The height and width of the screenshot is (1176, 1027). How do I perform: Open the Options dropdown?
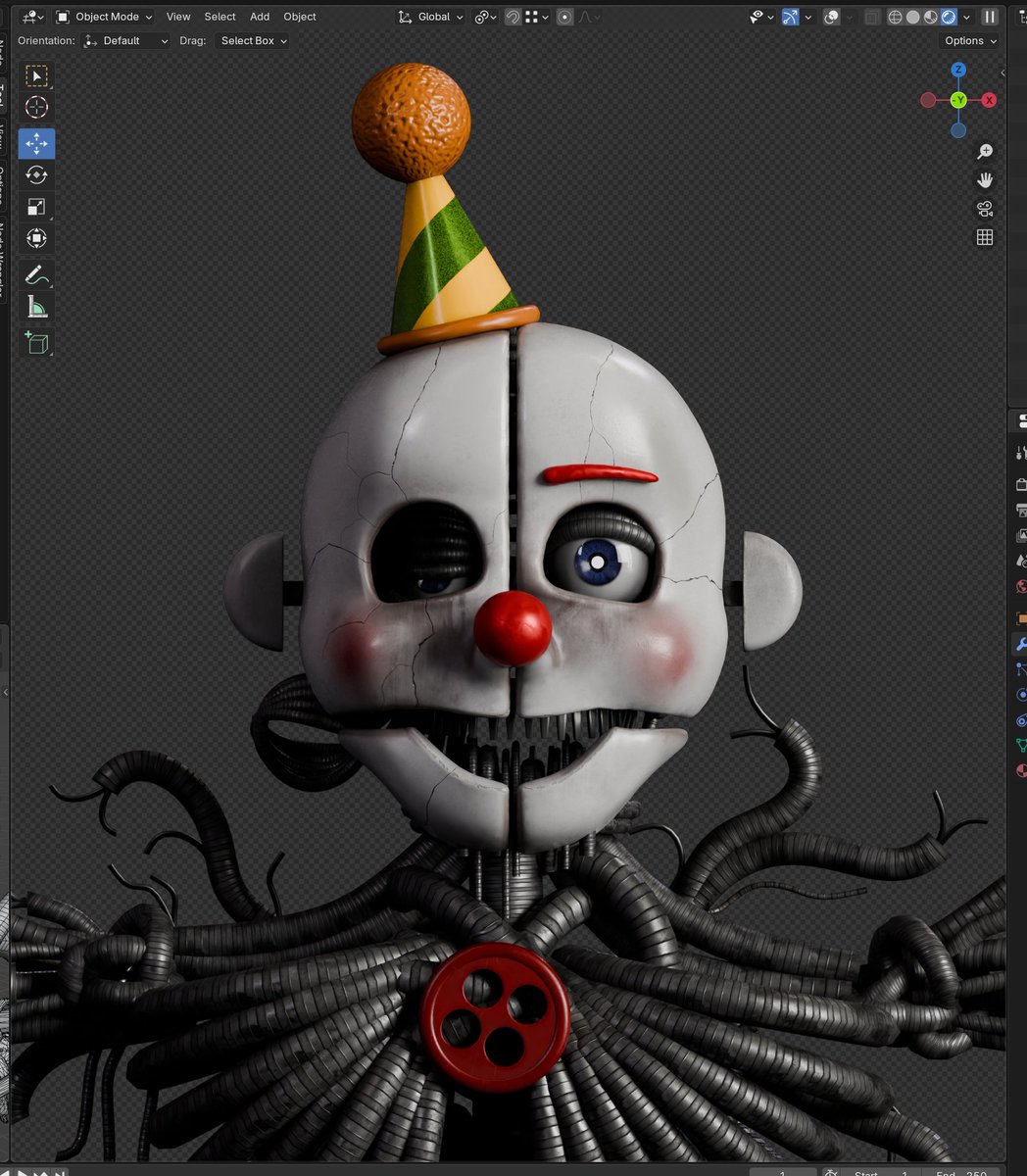[970, 41]
